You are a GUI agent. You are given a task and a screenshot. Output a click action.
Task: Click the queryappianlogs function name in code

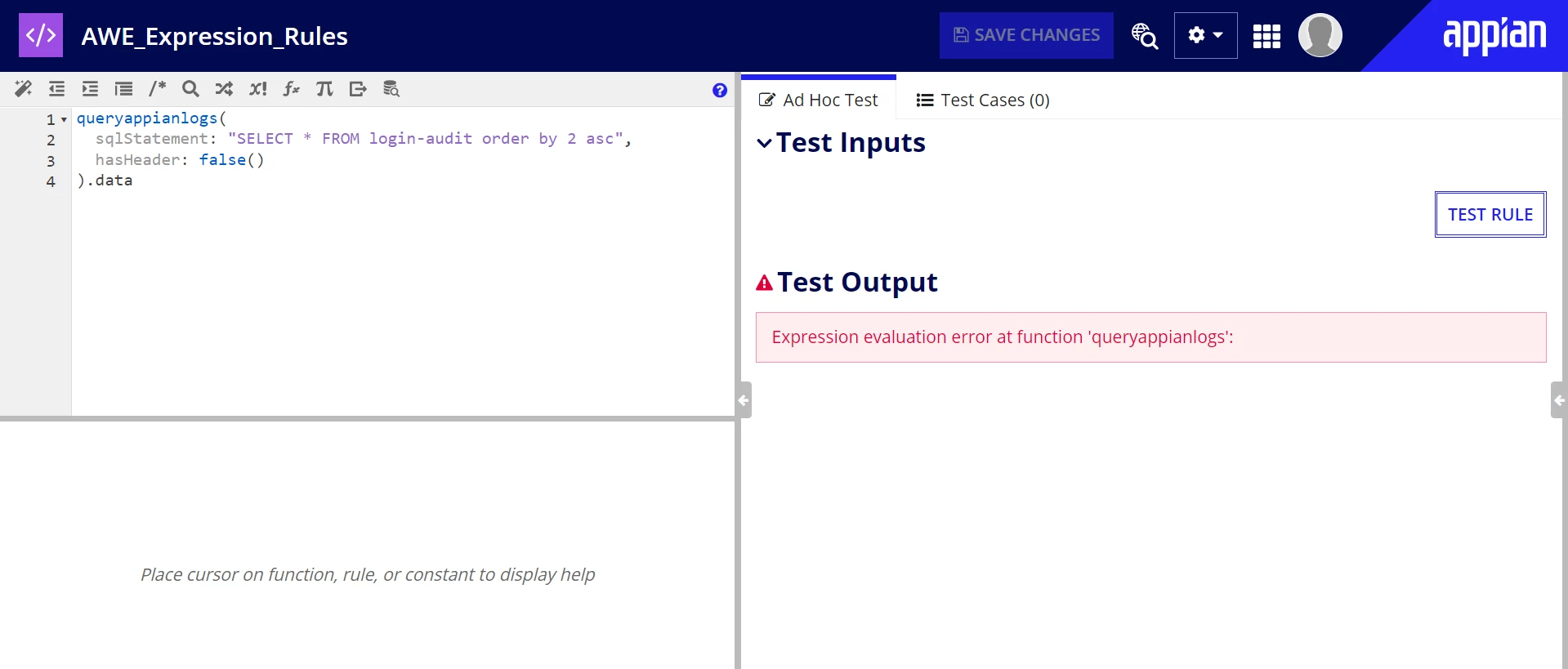147,118
